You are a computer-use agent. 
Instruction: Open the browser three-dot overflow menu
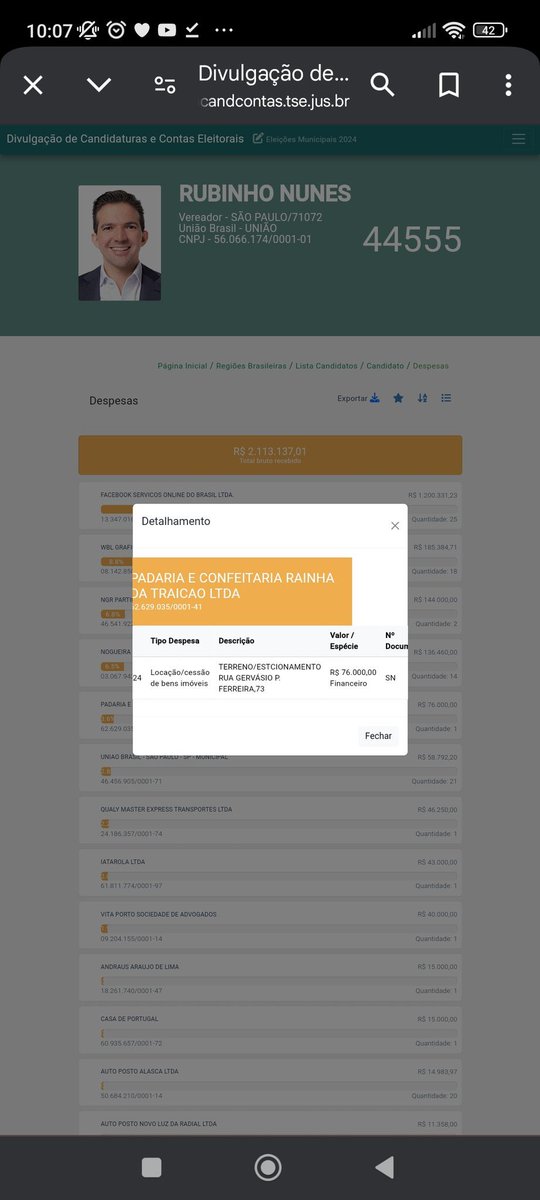(508, 85)
